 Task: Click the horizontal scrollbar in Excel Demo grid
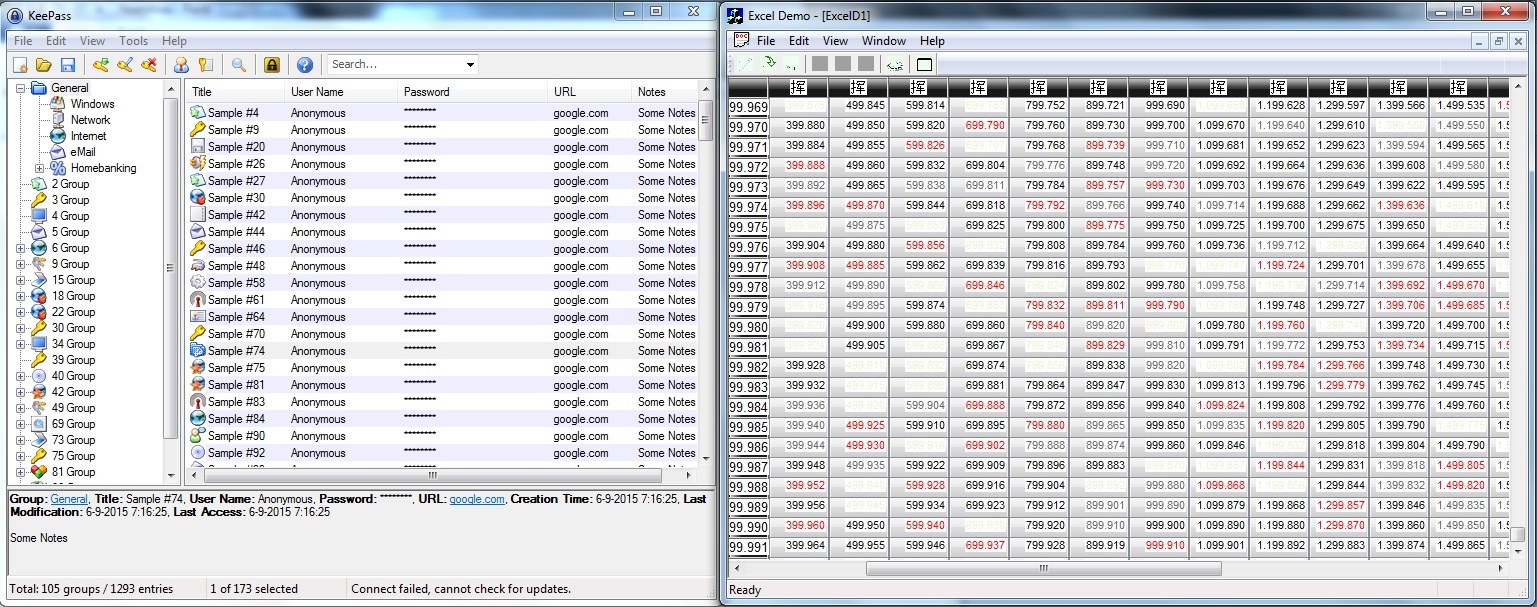click(x=1044, y=568)
